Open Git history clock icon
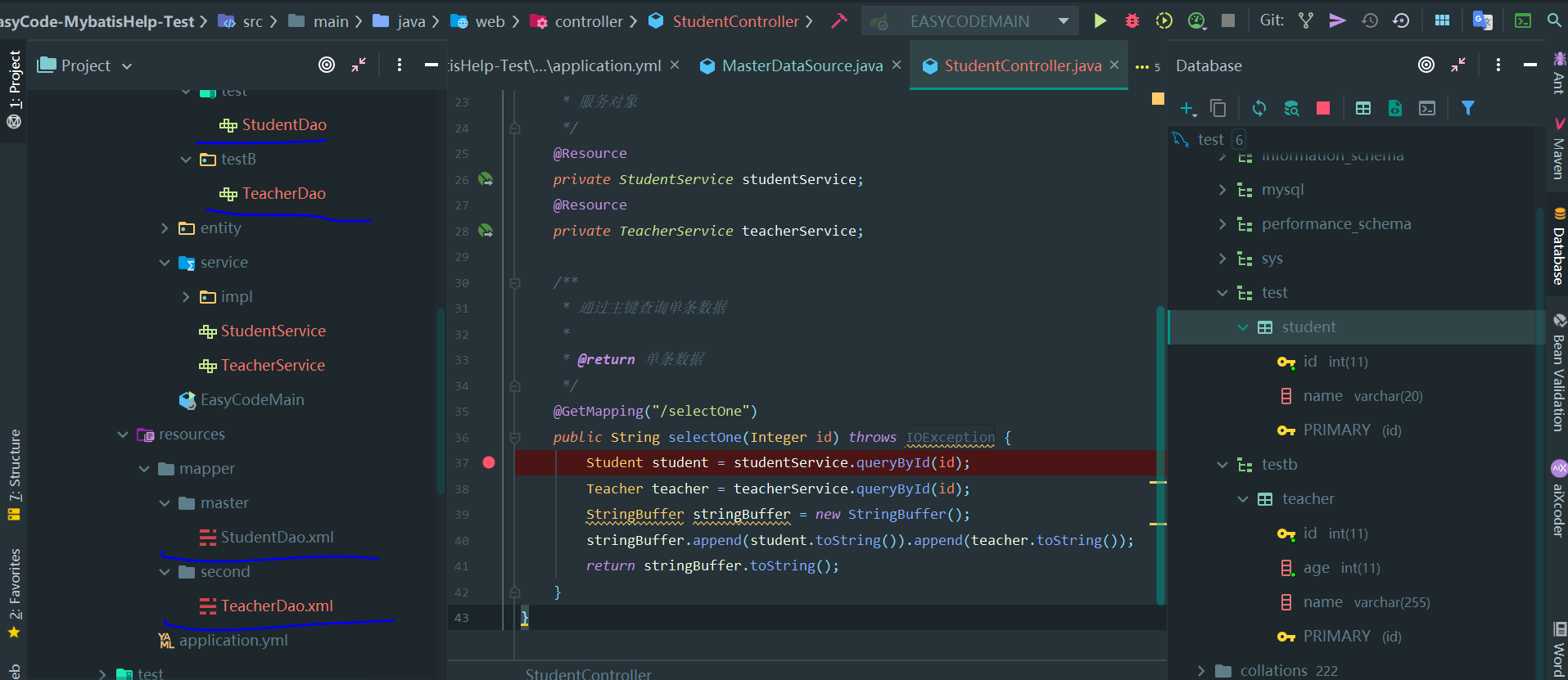 click(x=1369, y=20)
